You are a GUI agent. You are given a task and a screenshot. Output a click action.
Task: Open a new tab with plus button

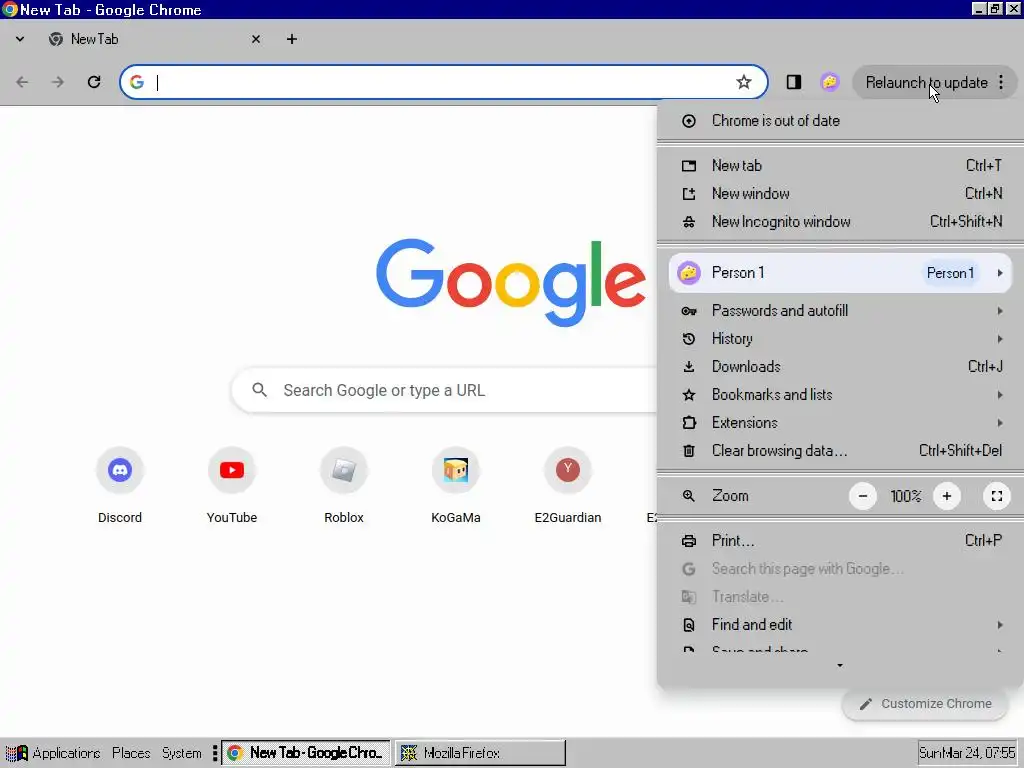291,39
